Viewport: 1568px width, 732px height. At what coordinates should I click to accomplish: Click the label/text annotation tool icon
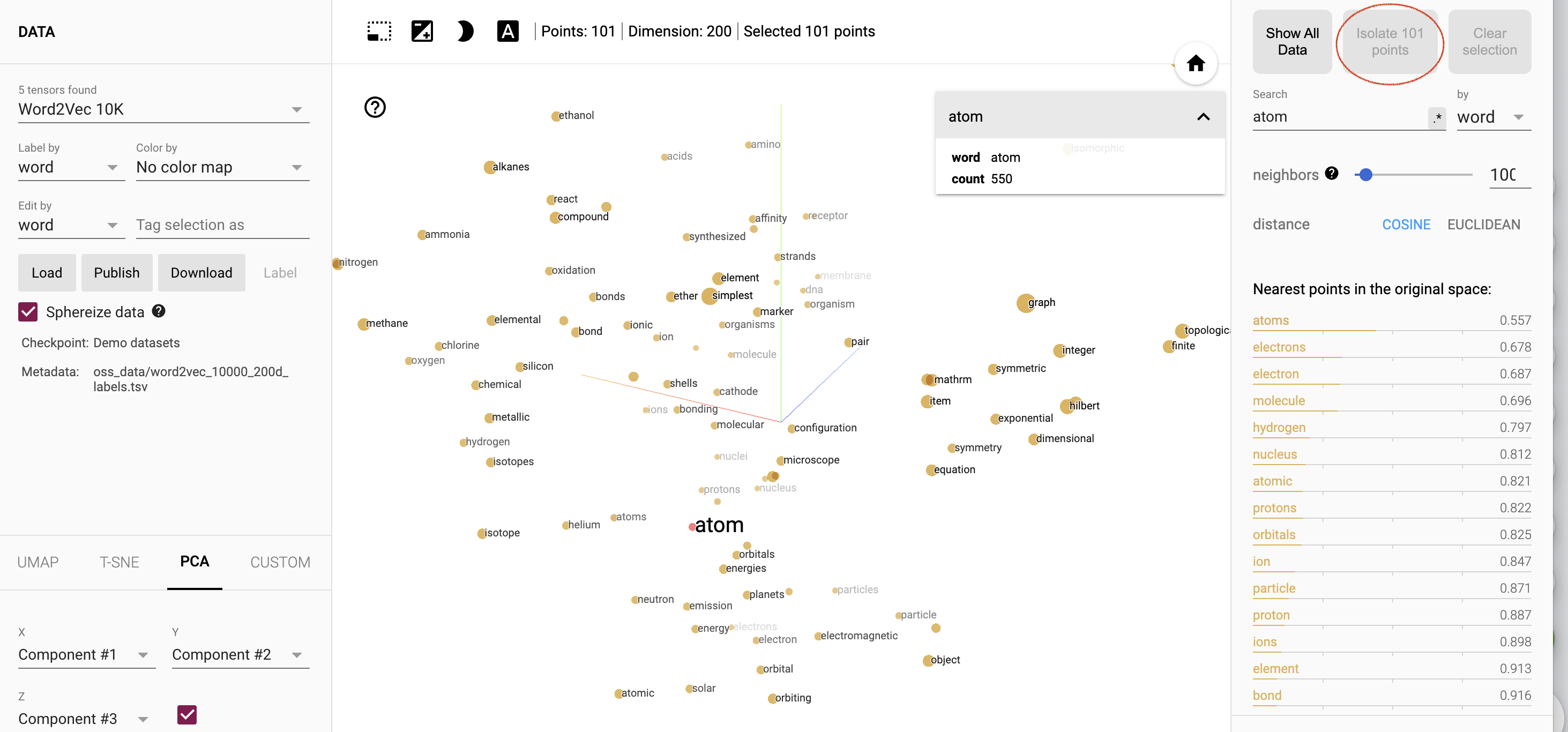point(509,30)
